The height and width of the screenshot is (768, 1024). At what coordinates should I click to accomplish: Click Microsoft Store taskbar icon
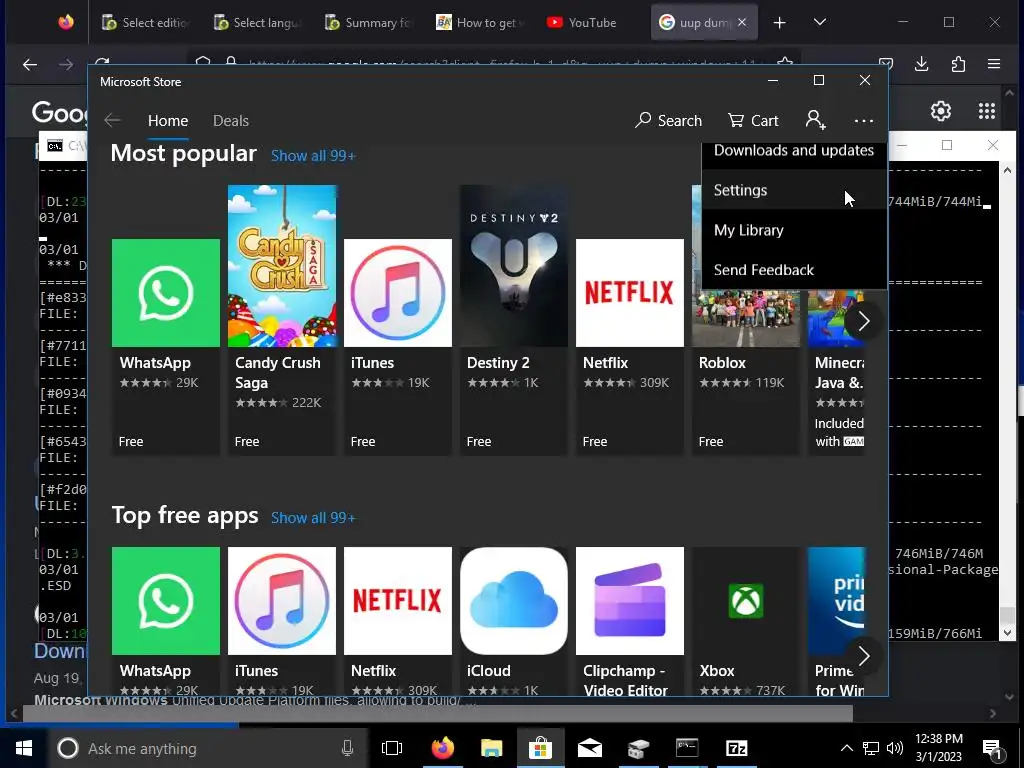click(540, 748)
